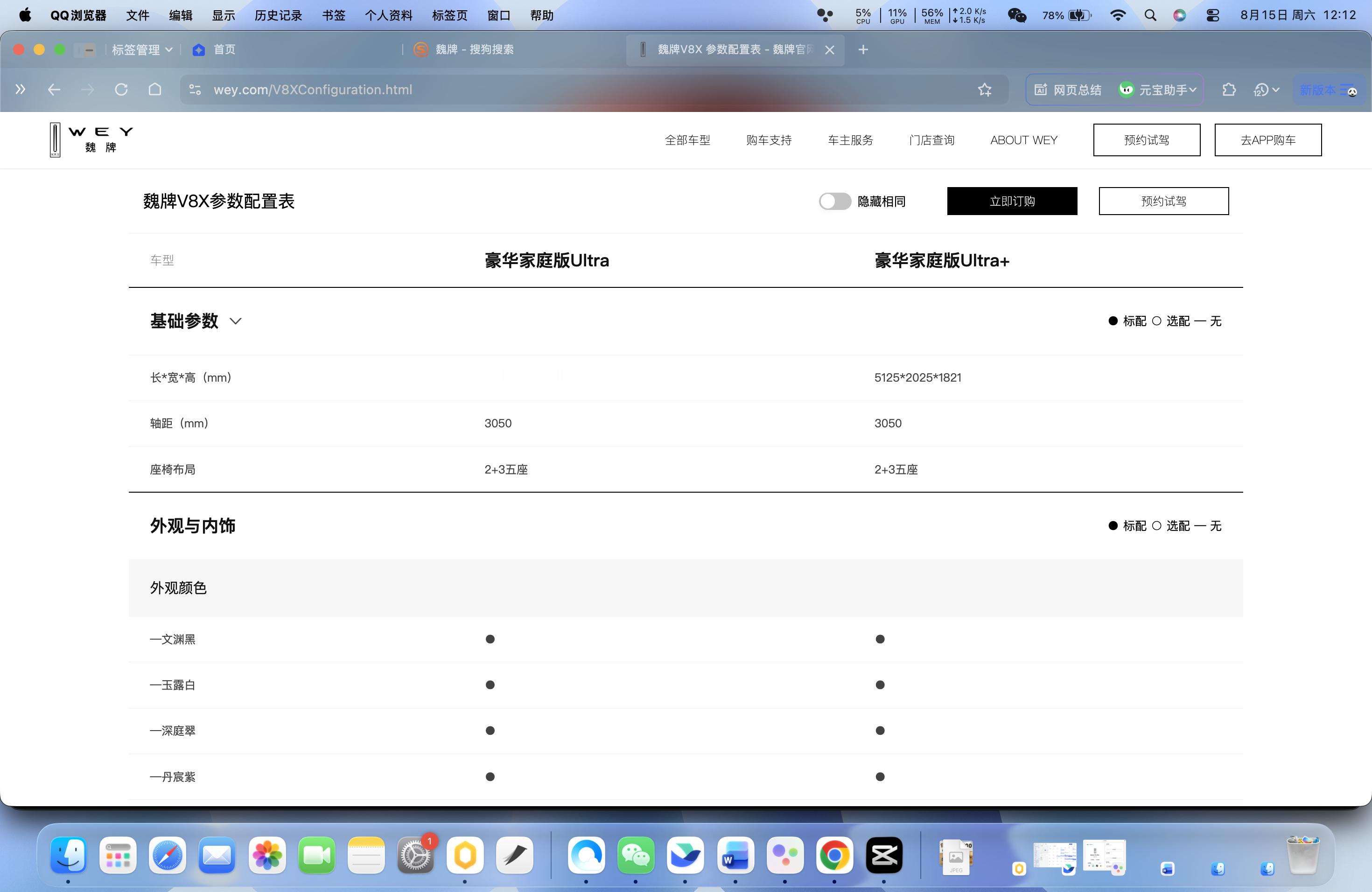Expand the browser sidebar double-chevron icon
1372x892 pixels.
click(20, 89)
